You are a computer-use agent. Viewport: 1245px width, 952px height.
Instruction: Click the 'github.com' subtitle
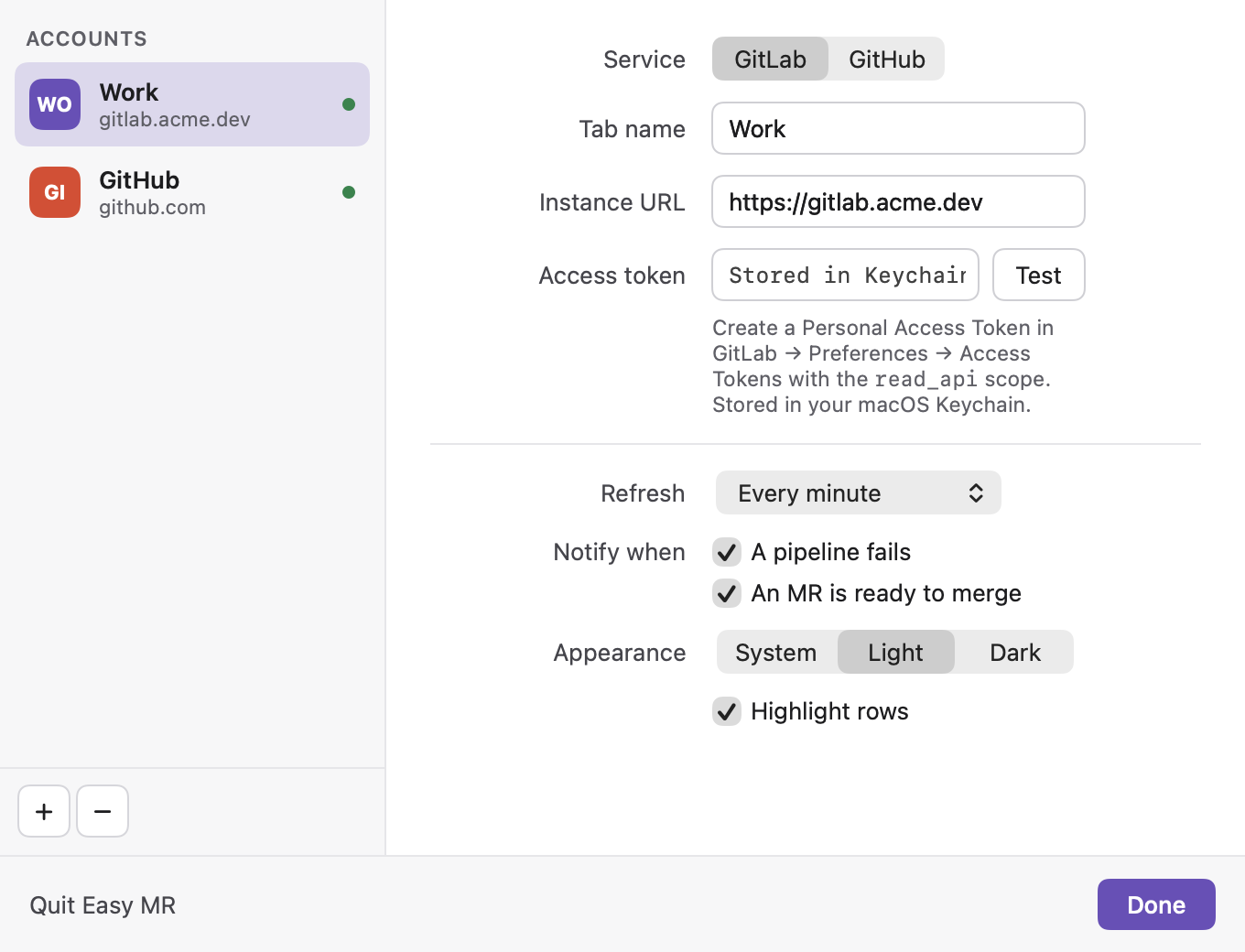tap(152, 208)
